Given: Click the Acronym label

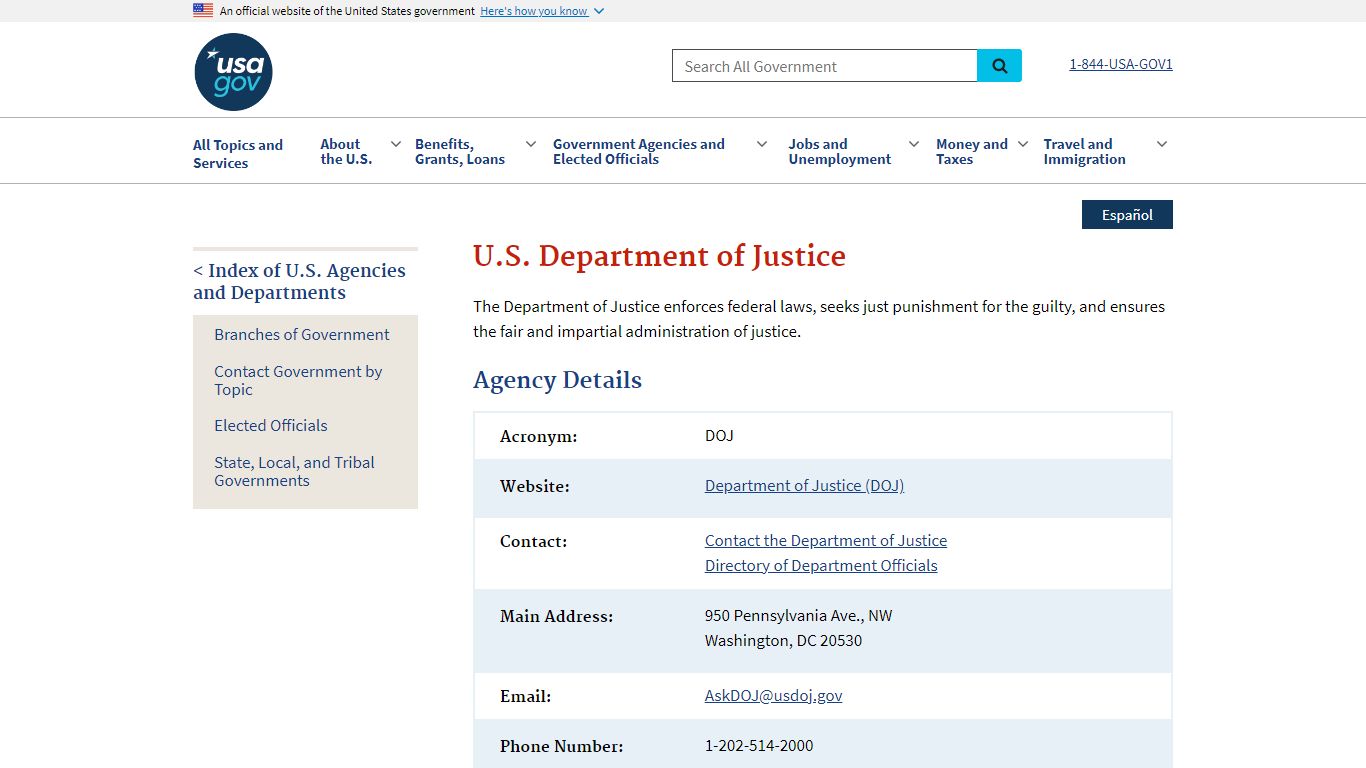Looking at the screenshot, I should [539, 437].
